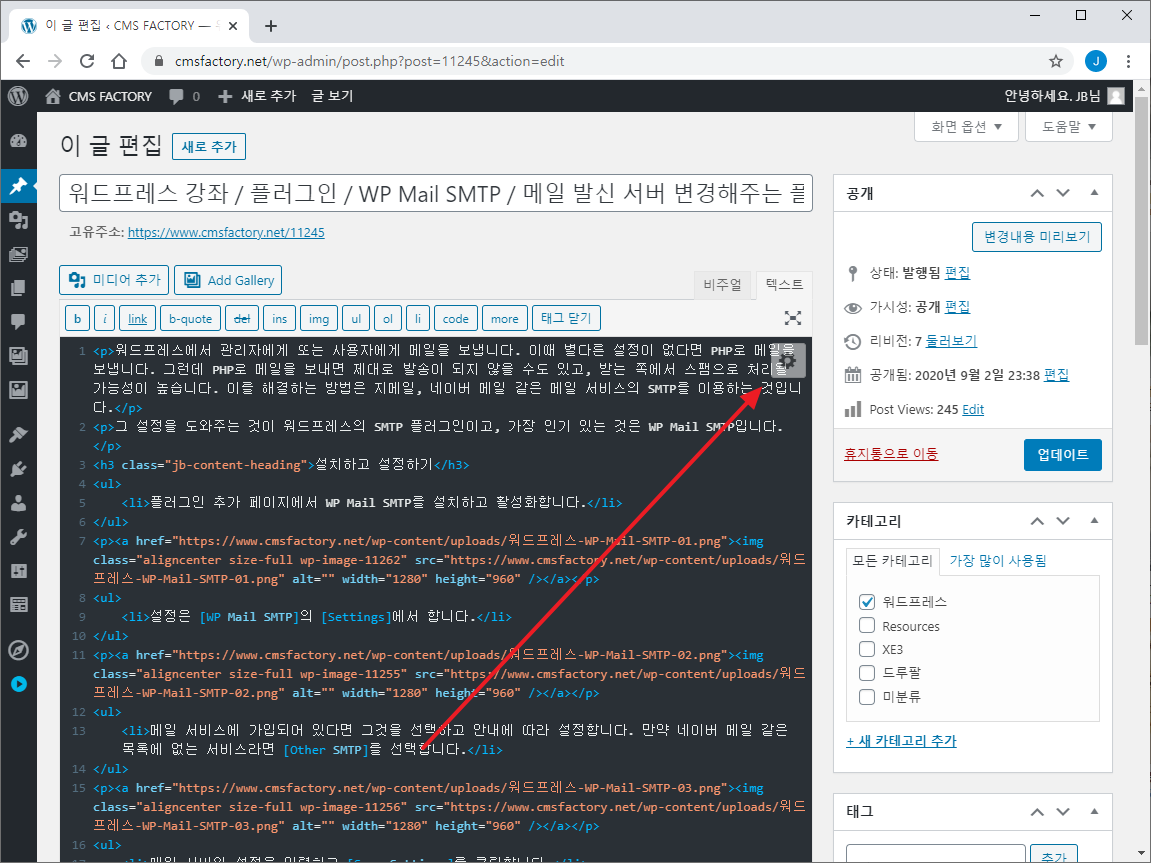Click the 업데이트 button
This screenshot has height=863, width=1151.
(x=1062, y=455)
